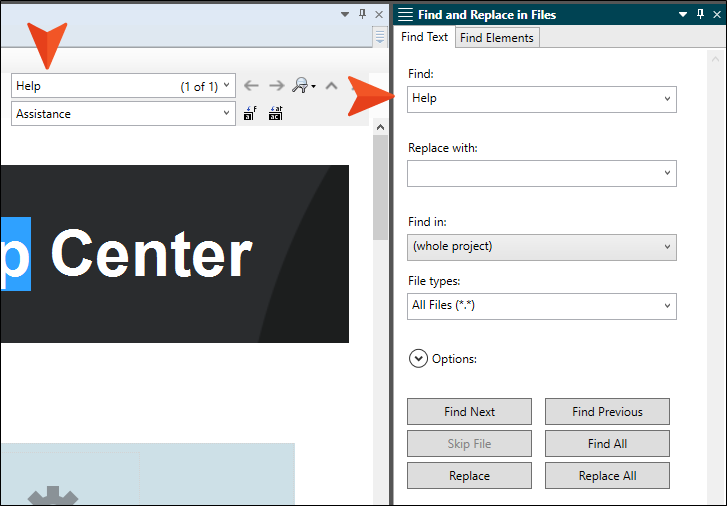Click the replace all occurrences icon
This screenshot has height=506, width=727.
tap(276, 113)
